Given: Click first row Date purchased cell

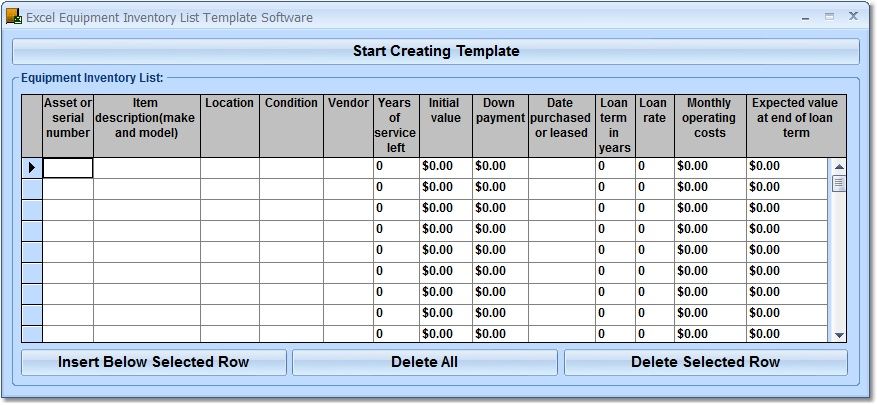Looking at the screenshot, I should pyautogui.click(x=562, y=168).
